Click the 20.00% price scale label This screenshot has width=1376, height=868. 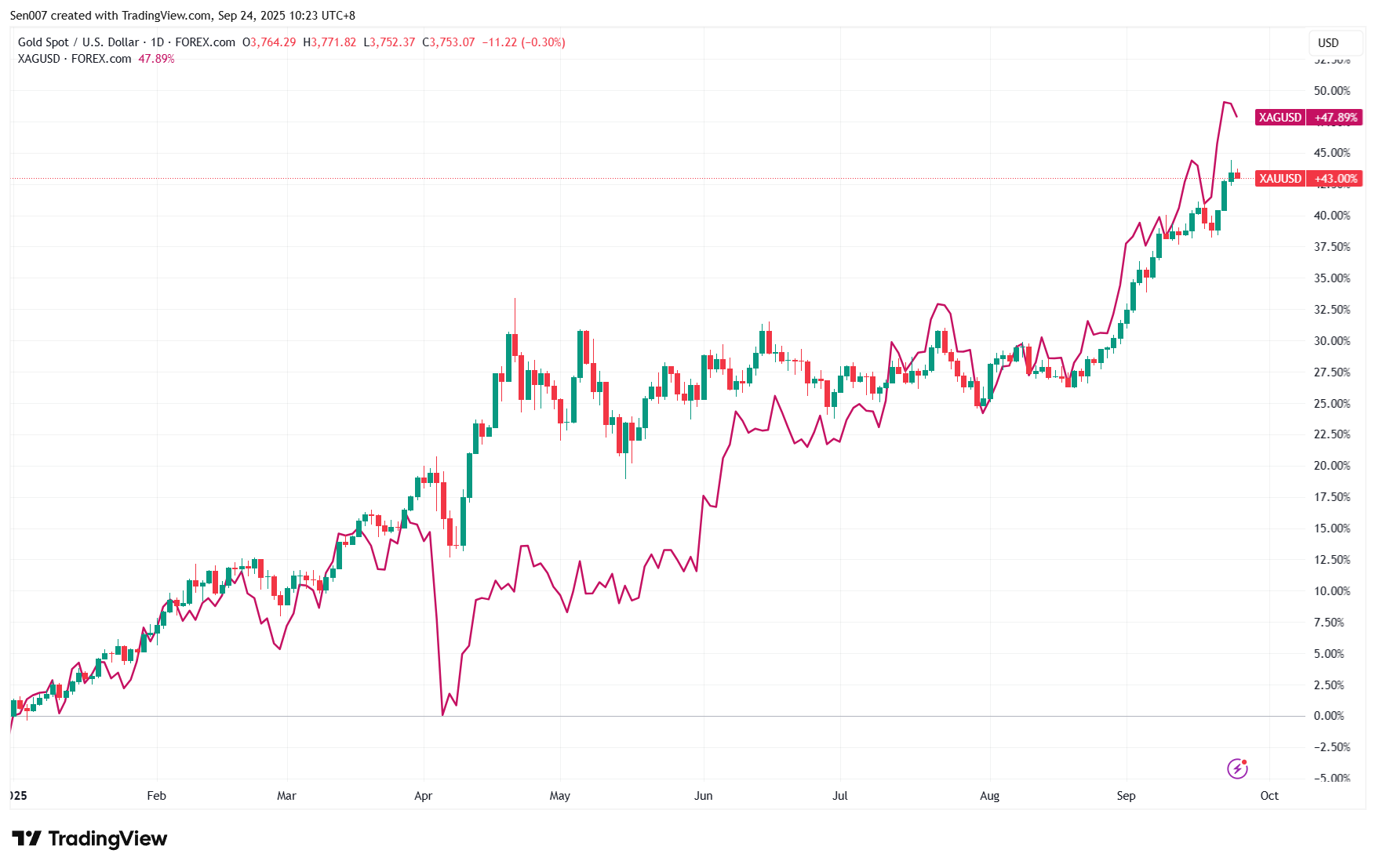click(x=1332, y=466)
